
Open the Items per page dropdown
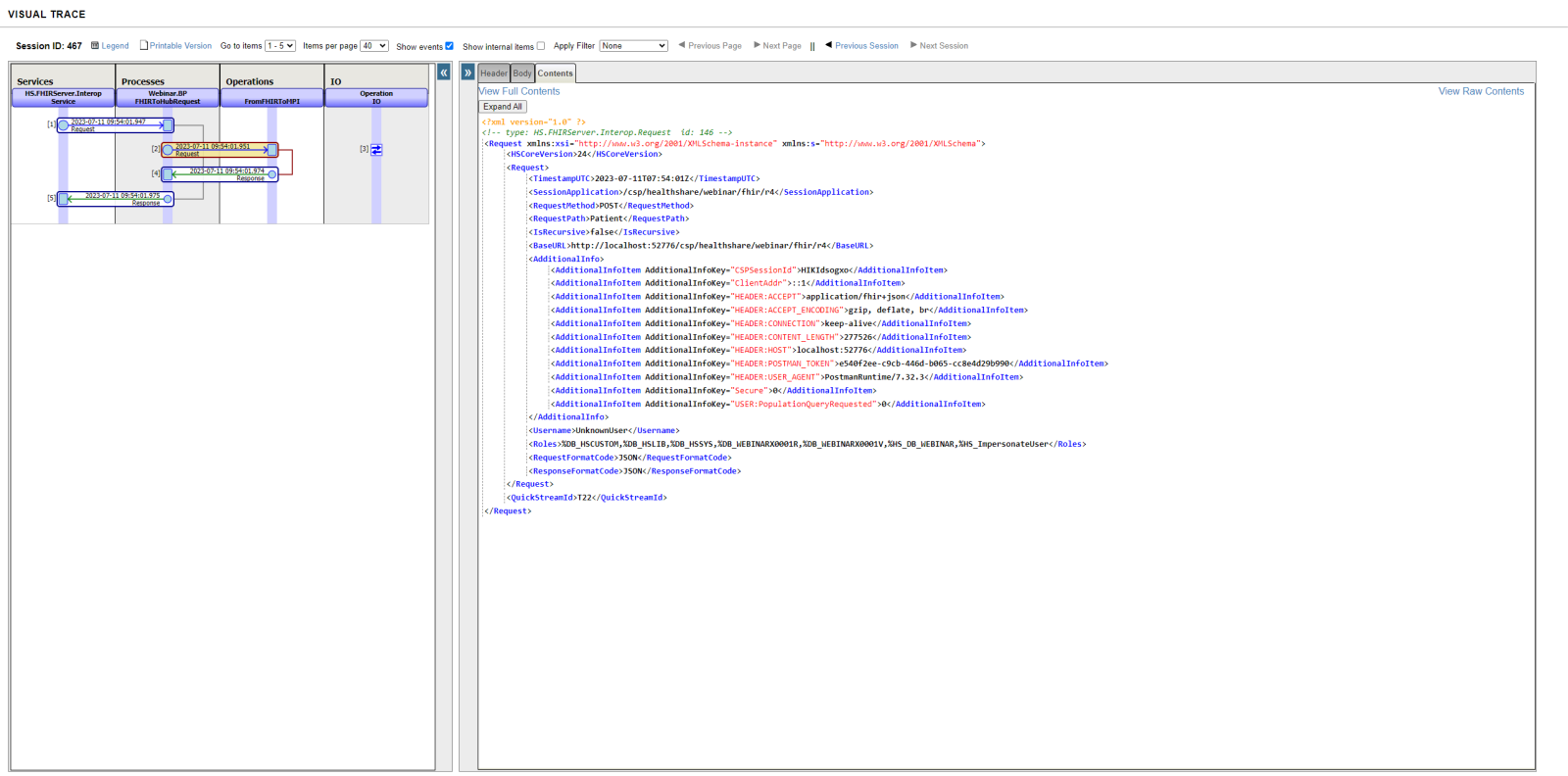click(x=374, y=46)
